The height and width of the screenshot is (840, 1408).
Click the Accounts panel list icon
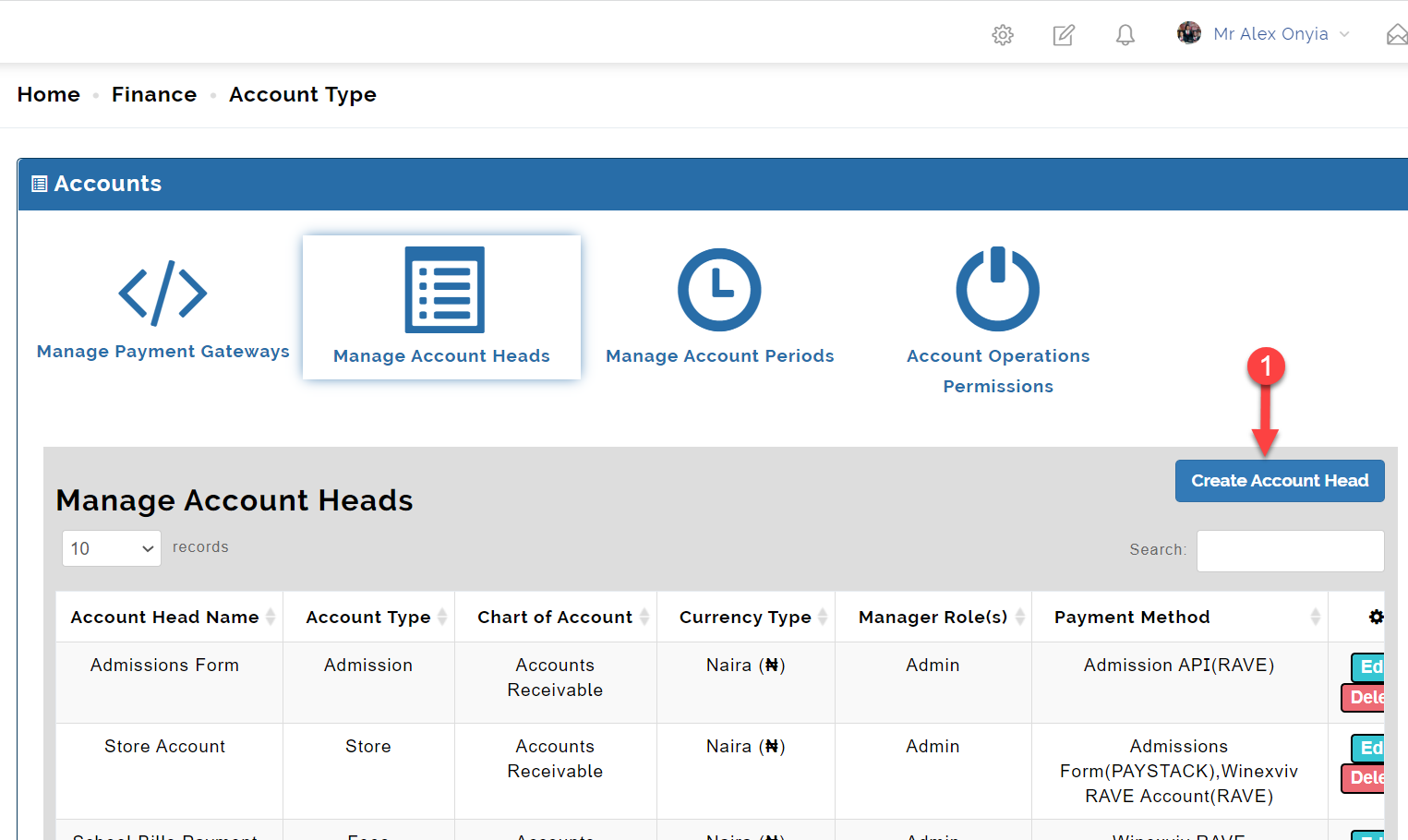(39, 184)
